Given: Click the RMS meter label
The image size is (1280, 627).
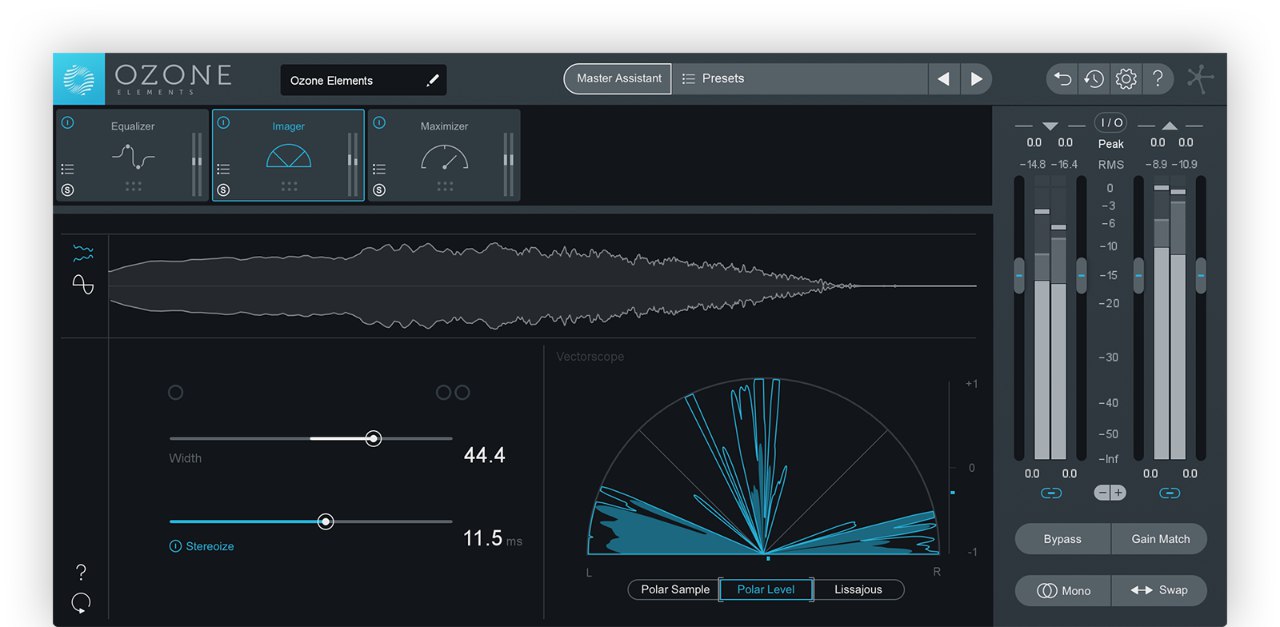Looking at the screenshot, I should click(x=1111, y=165).
